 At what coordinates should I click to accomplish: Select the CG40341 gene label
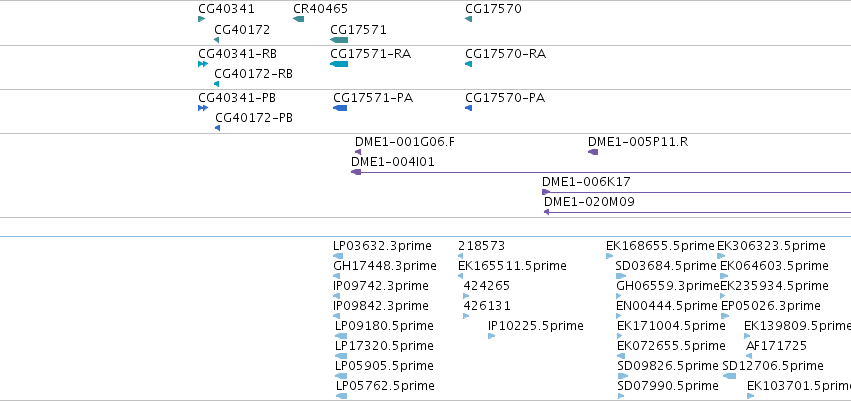pos(226,9)
